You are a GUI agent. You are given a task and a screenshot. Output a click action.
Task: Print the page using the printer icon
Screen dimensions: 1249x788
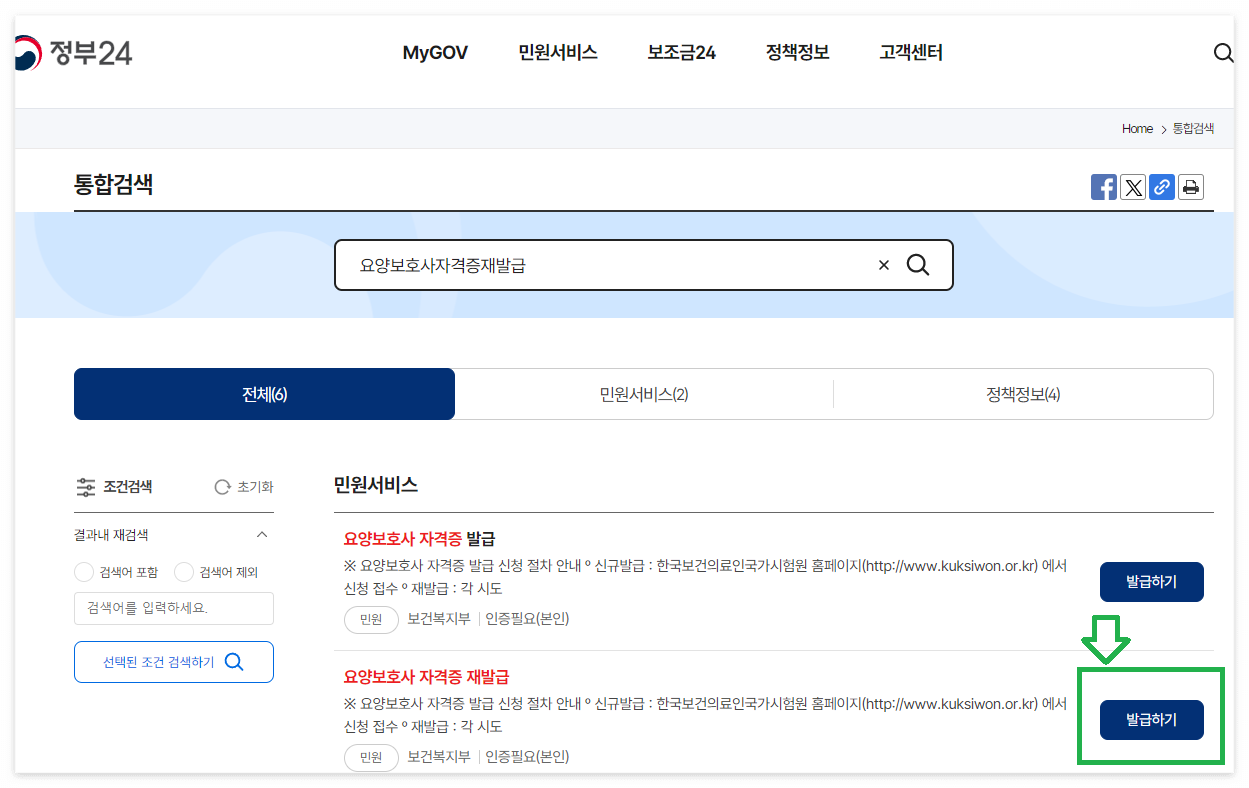1190,186
